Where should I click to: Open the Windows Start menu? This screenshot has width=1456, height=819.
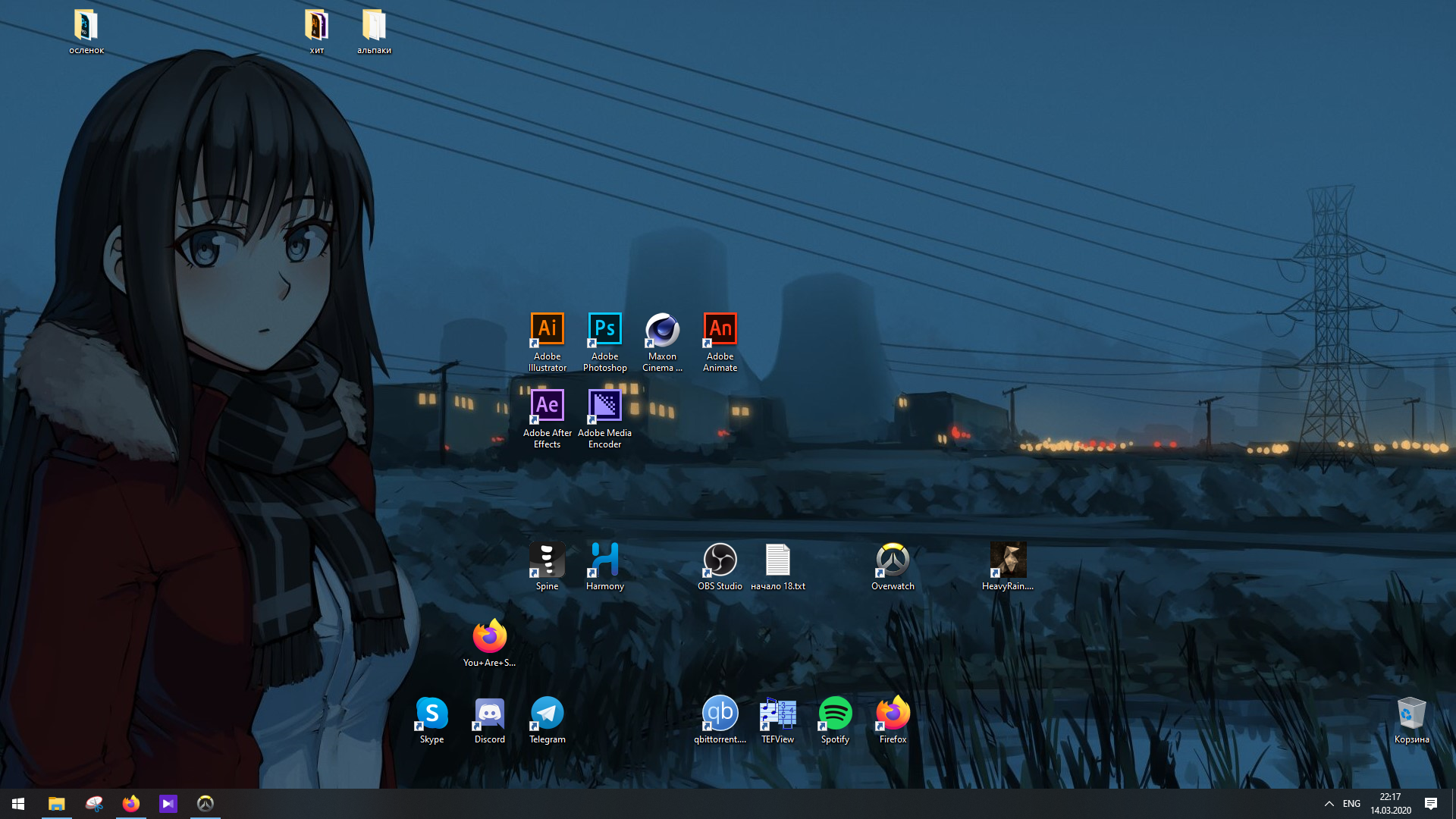[x=18, y=804]
